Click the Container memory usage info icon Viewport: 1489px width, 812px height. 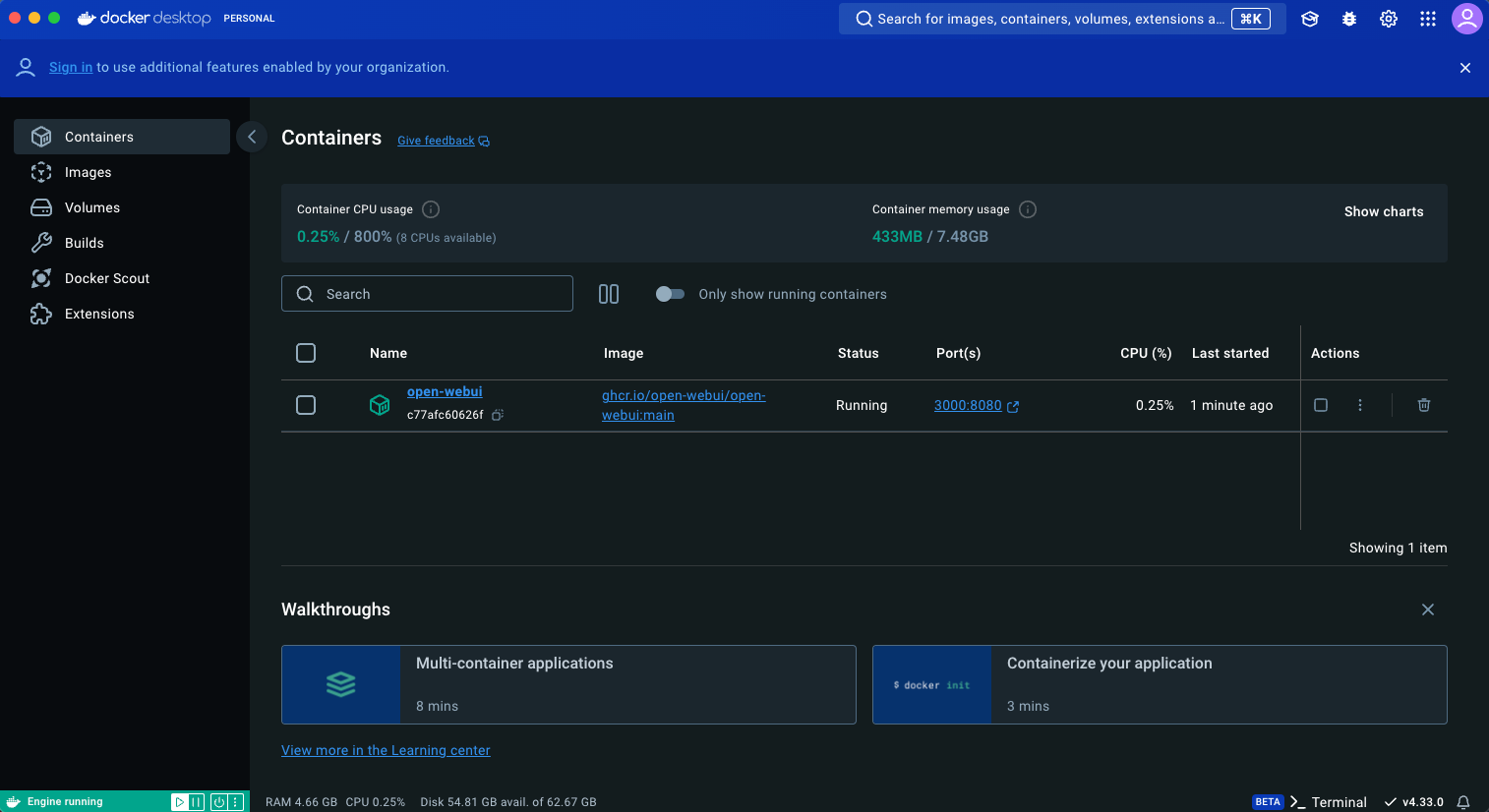(1028, 209)
